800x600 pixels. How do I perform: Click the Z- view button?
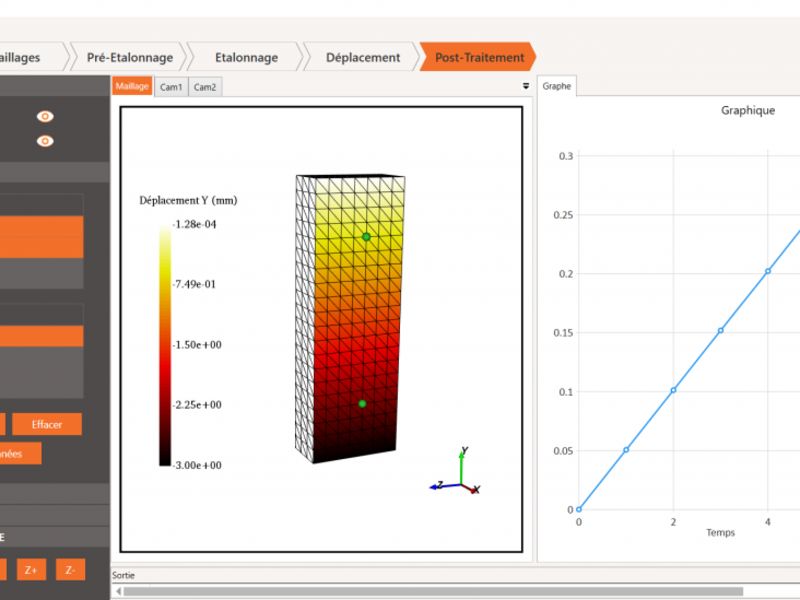coord(70,569)
